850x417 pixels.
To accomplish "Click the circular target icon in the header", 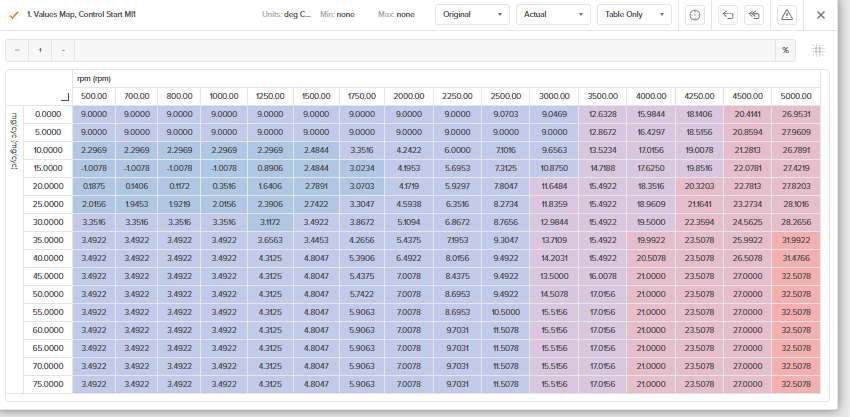I will [x=696, y=15].
